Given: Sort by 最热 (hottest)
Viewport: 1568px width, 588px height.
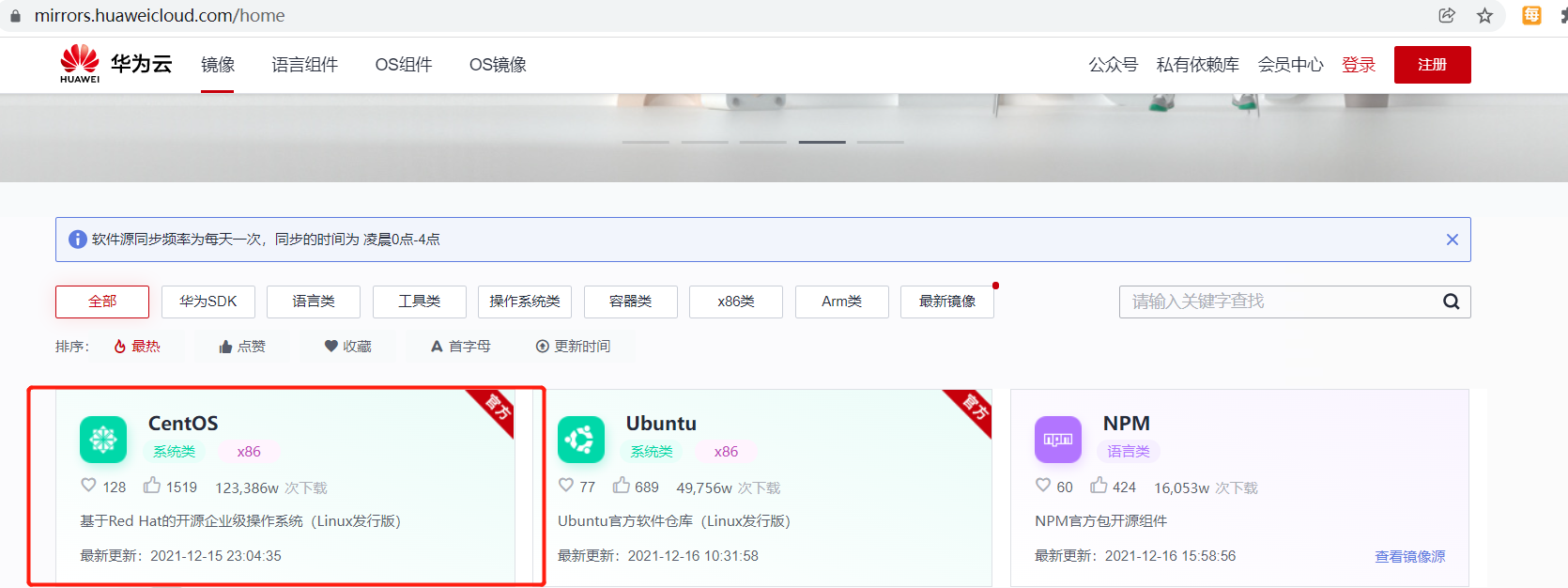Looking at the screenshot, I should (x=137, y=347).
